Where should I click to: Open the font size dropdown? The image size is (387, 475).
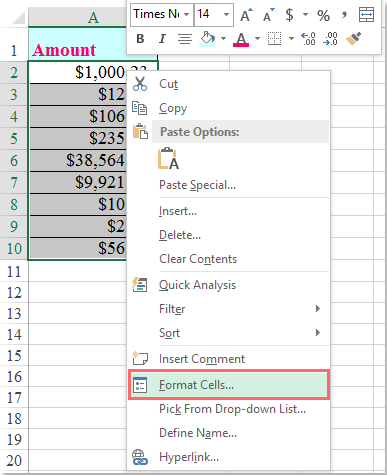pos(226,14)
